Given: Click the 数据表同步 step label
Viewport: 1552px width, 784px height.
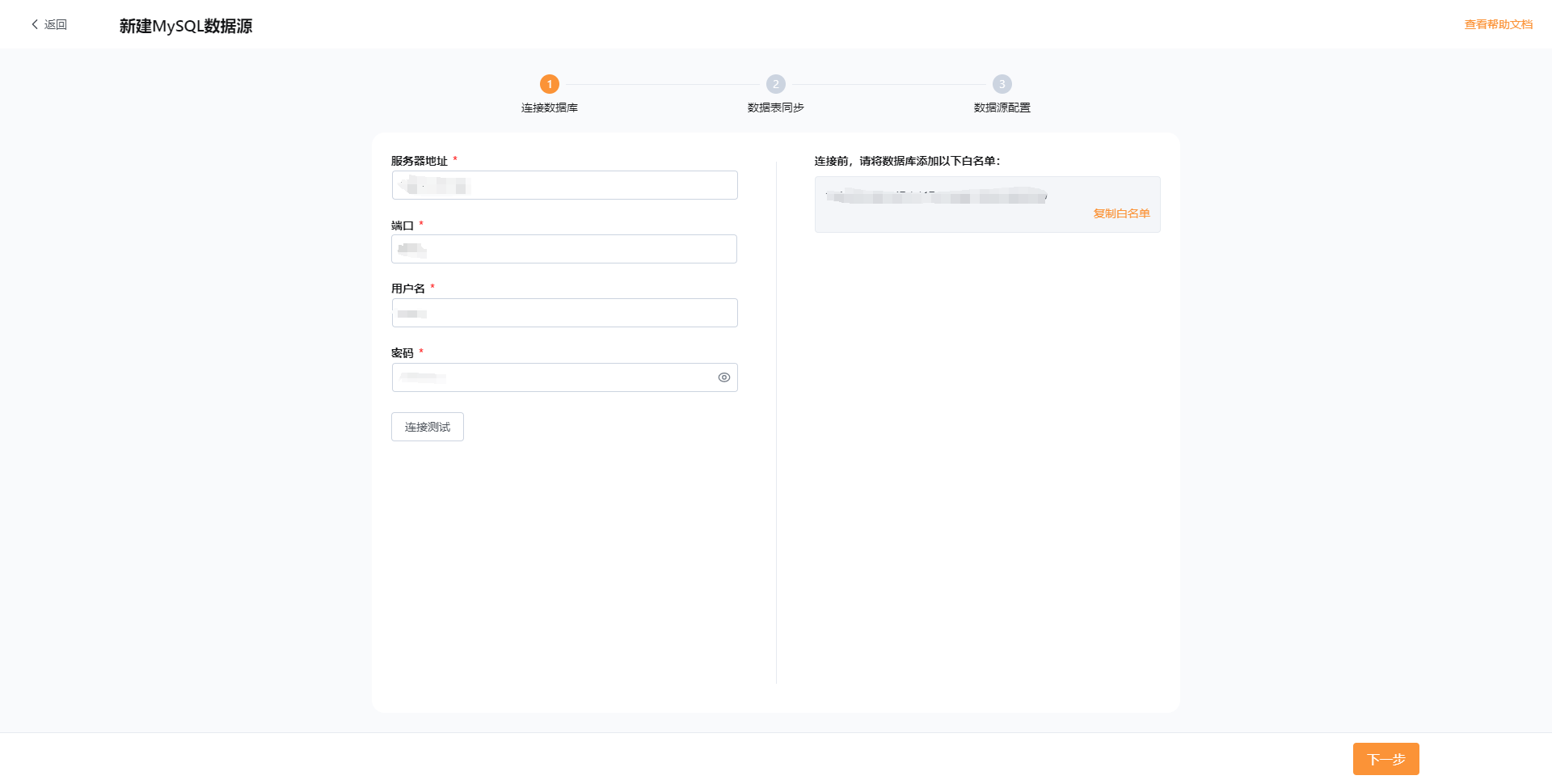Looking at the screenshot, I should 776,107.
